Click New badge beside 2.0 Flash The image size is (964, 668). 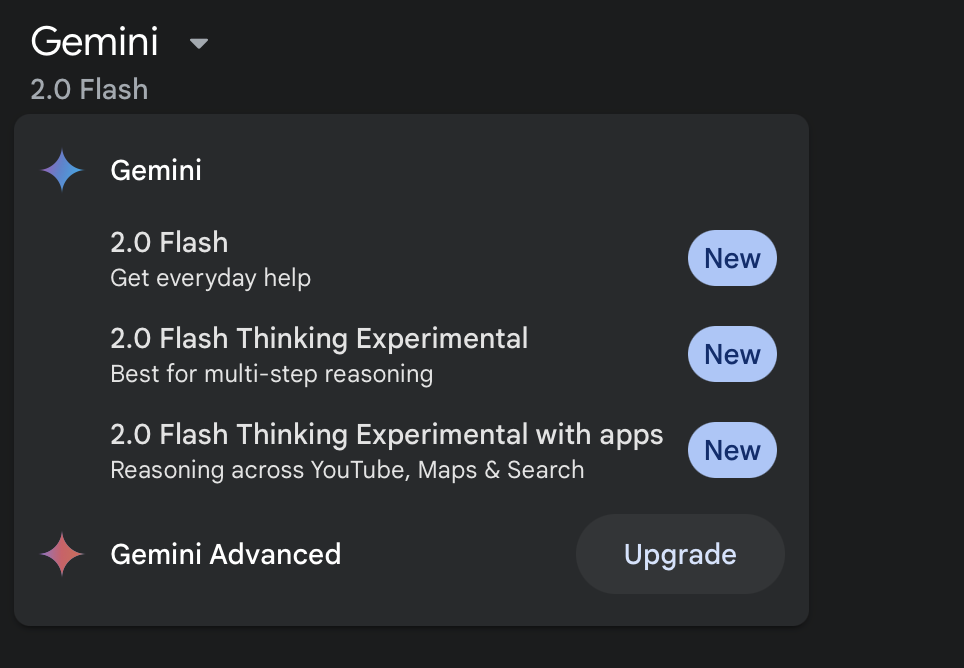click(x=732, y=258)
